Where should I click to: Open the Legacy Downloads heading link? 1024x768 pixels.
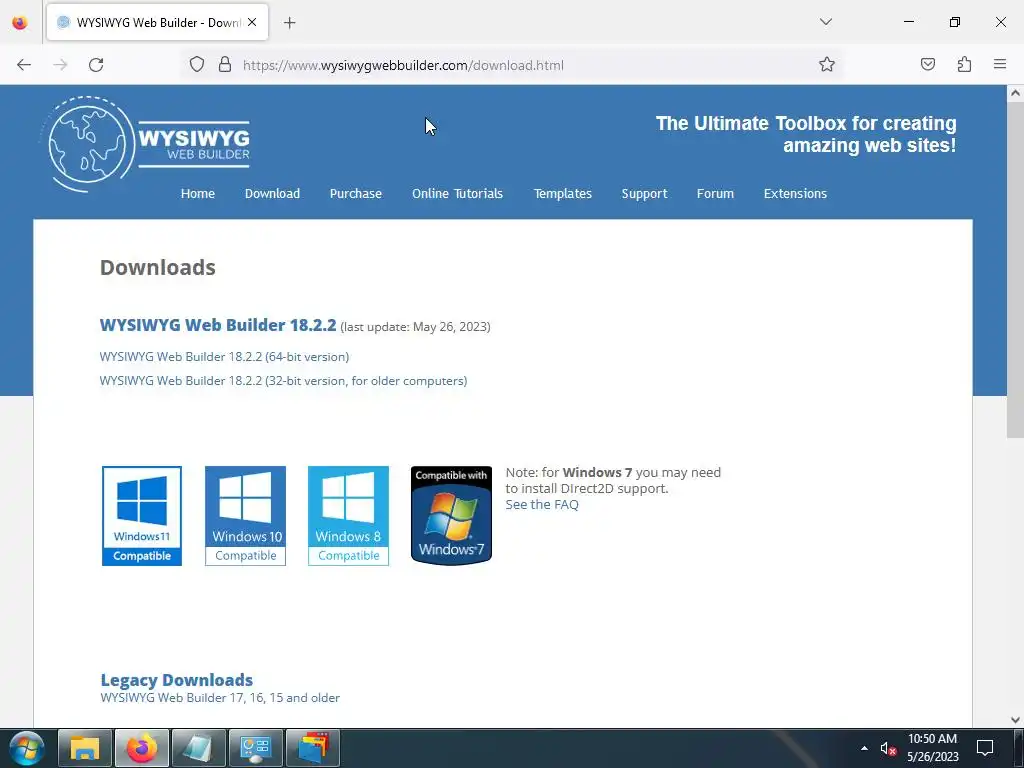pyautogui.click(x=176, y=680)
